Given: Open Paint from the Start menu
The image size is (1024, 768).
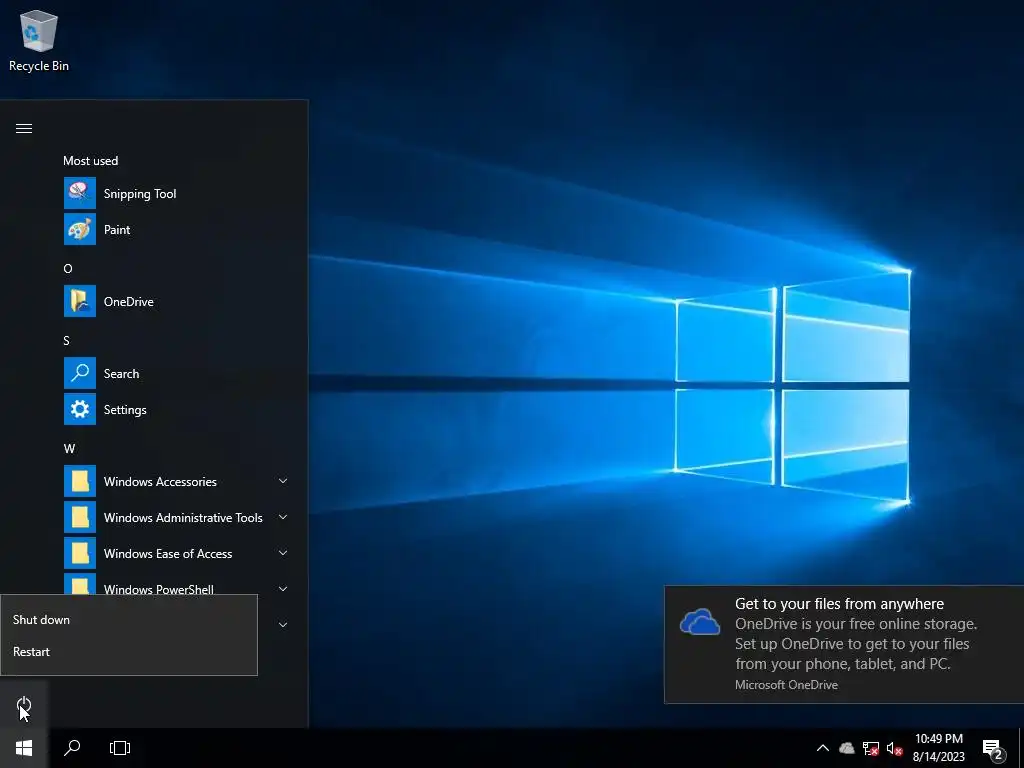Looking at the screenshot, I should 176,229.
